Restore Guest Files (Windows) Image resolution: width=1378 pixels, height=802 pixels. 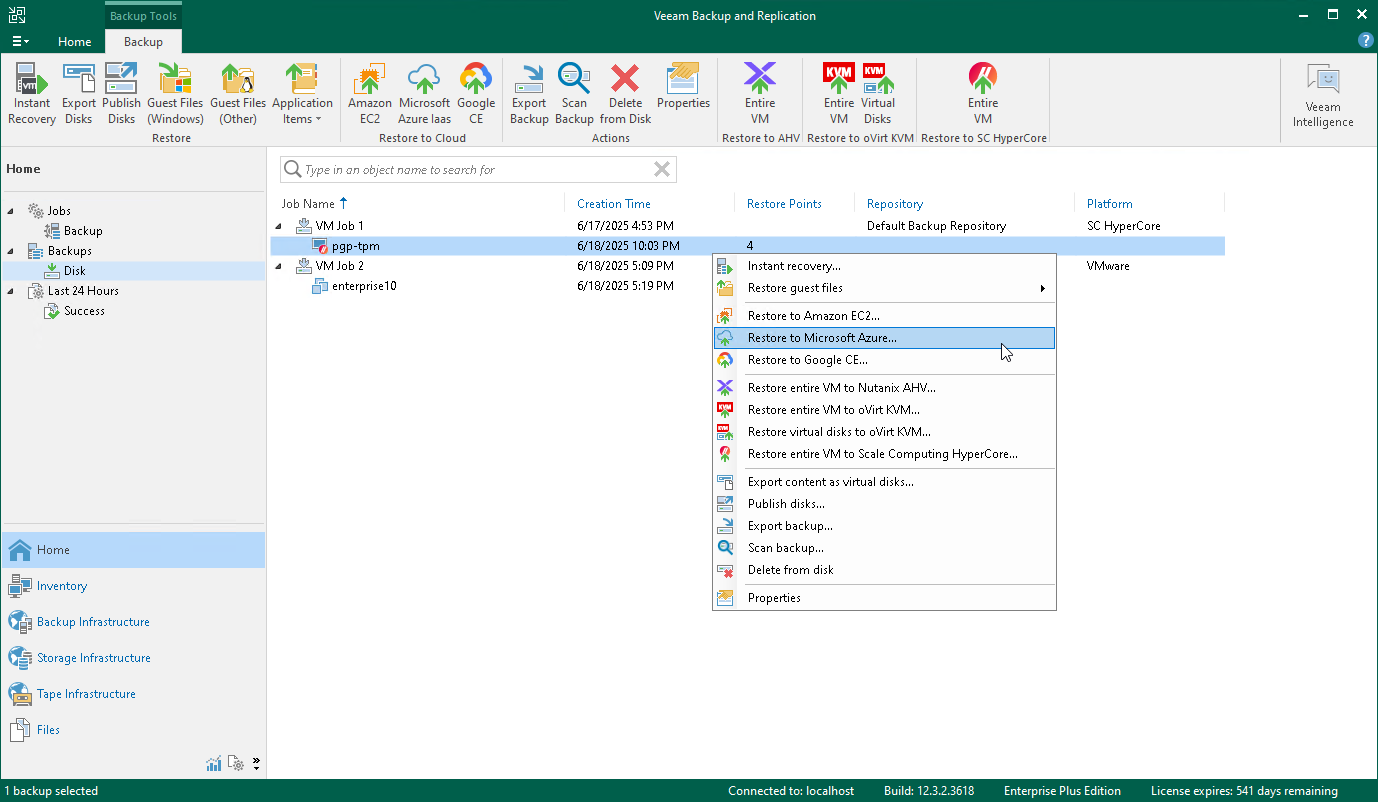(x=175, y=94)
